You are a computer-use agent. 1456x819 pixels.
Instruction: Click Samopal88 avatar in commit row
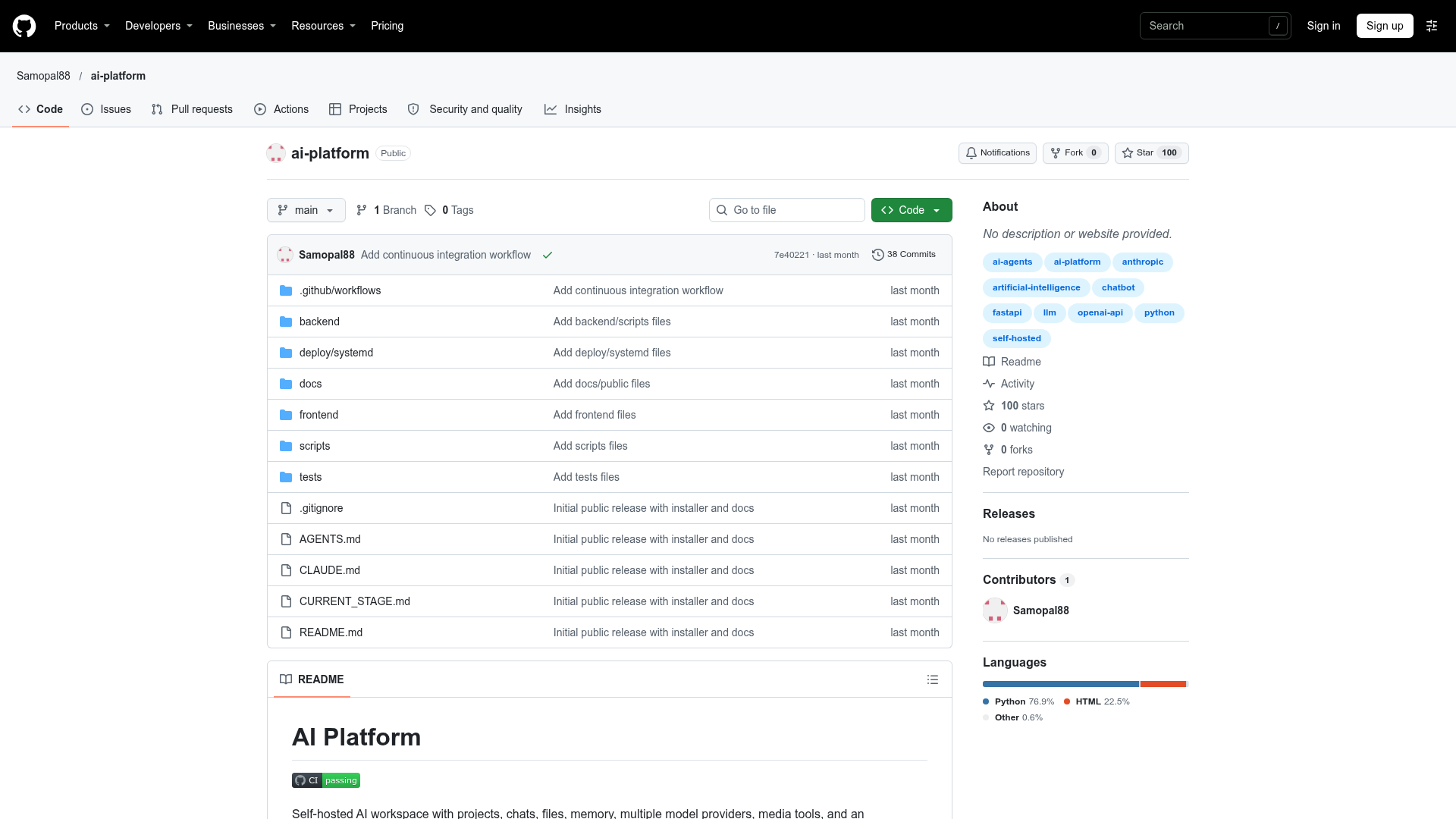[285, 255]
